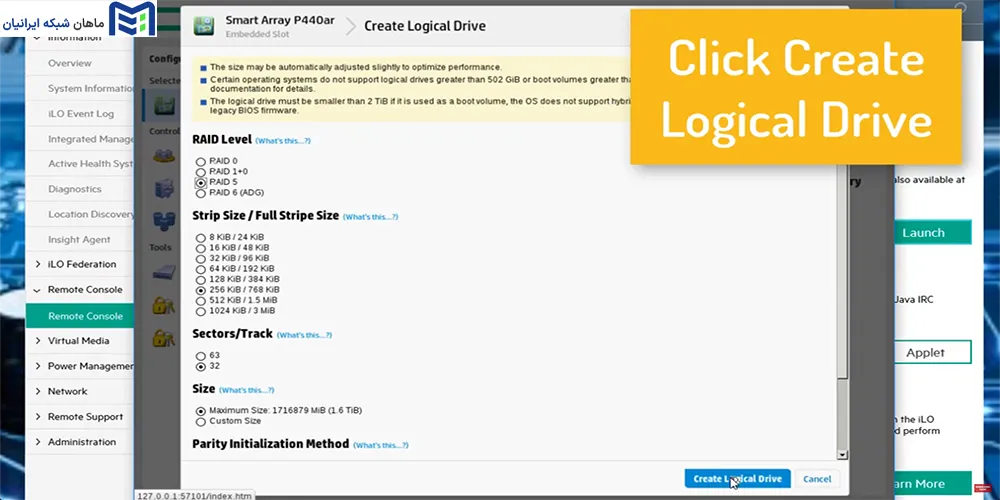Image resolution: width=1000 pixels, height=500 pixels.
Task: Expand Power Management section chevron
Action: (x=38, y=366)
